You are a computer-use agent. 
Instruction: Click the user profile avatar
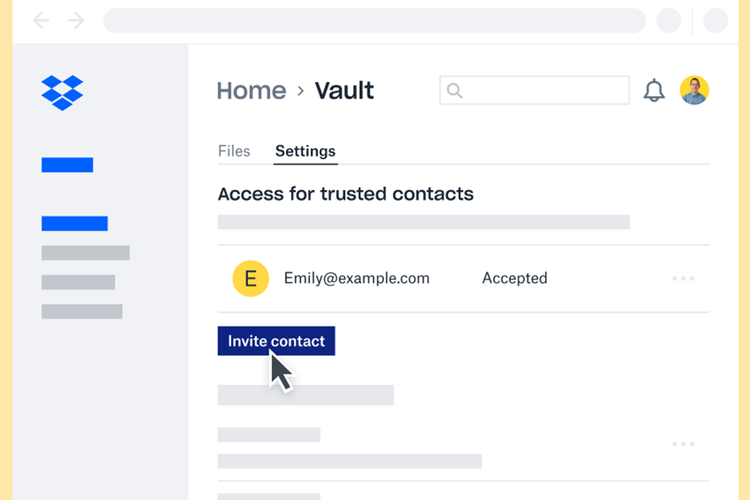(x=694, y=90)
